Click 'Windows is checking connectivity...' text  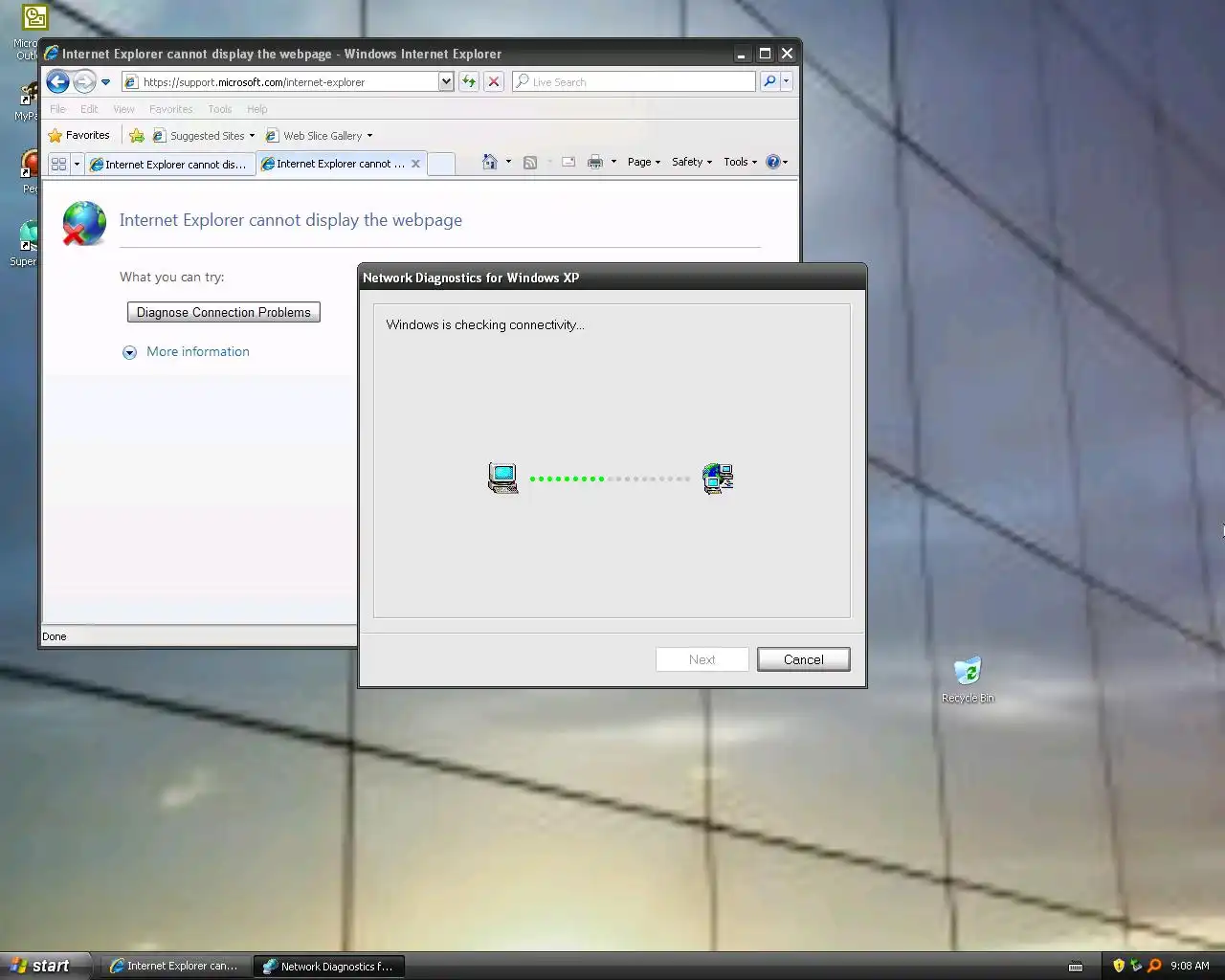485,325
